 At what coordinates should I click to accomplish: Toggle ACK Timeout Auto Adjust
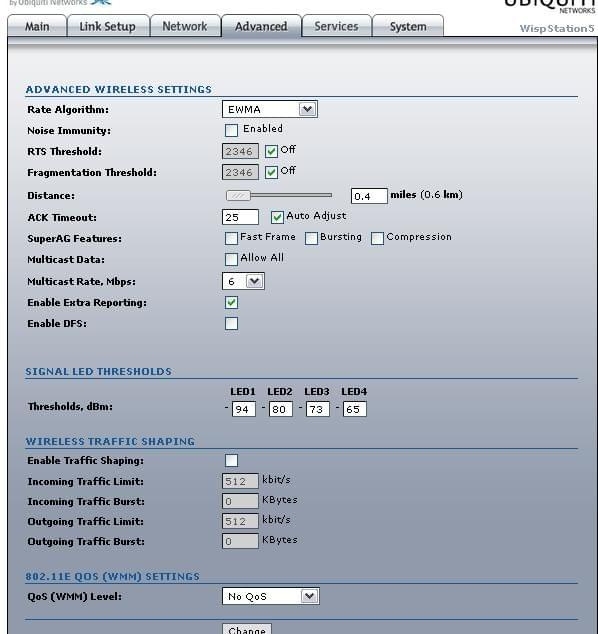coord(277,217)
